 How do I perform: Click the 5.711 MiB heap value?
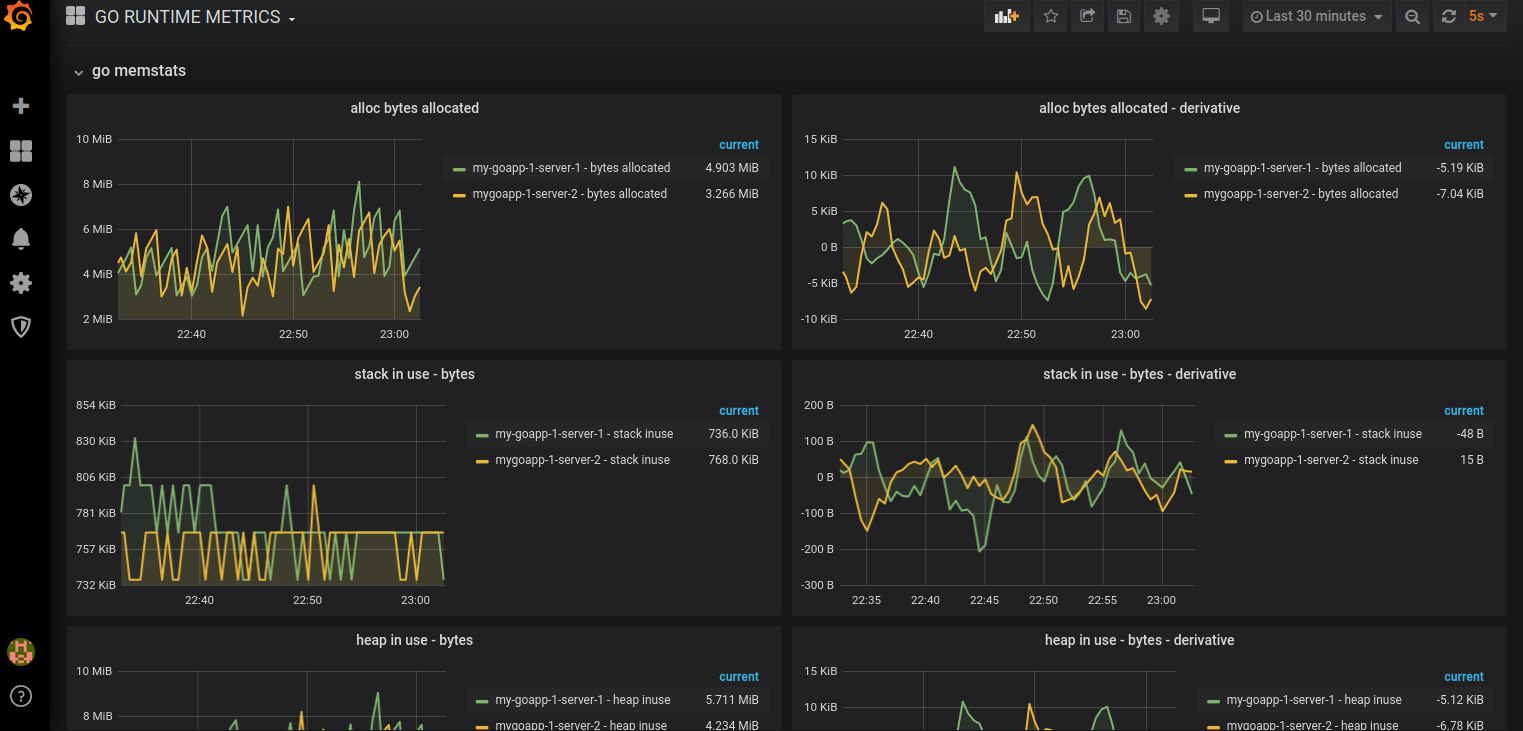click(x=731, y=700)
